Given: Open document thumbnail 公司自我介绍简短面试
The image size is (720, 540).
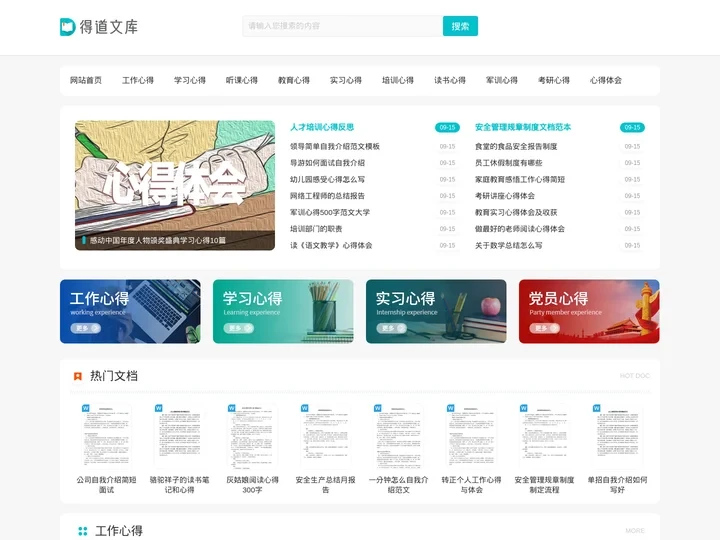Looking at the screenshot, I should pyautogui.click(x=107, y=436).
